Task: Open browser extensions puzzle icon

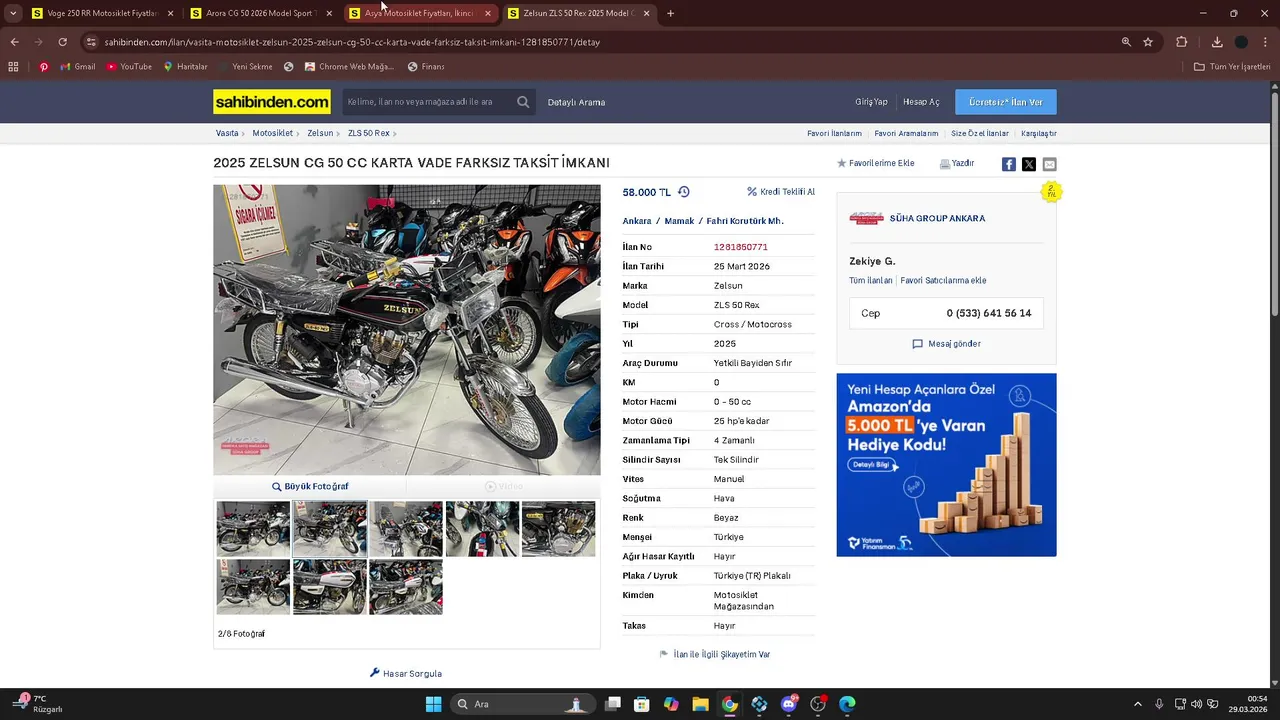Action: (1182, 42)
